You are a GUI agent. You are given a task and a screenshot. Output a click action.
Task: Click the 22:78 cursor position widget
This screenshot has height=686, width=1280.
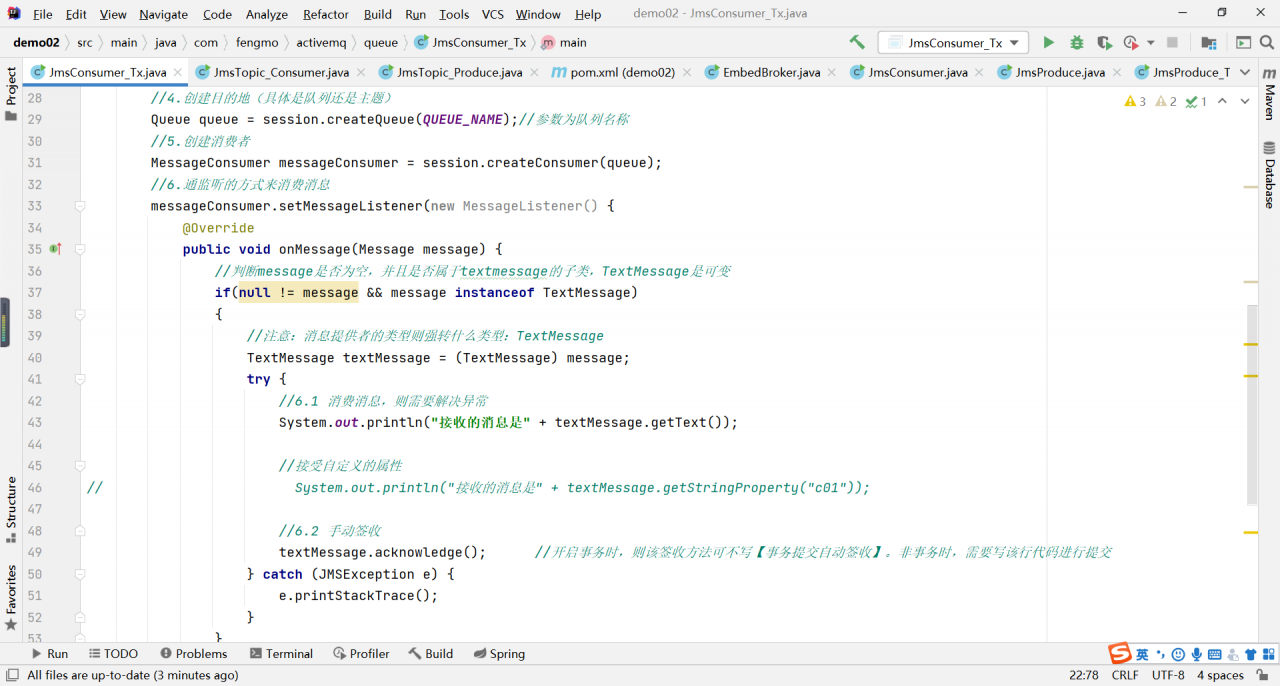(x=1084, y=676)
